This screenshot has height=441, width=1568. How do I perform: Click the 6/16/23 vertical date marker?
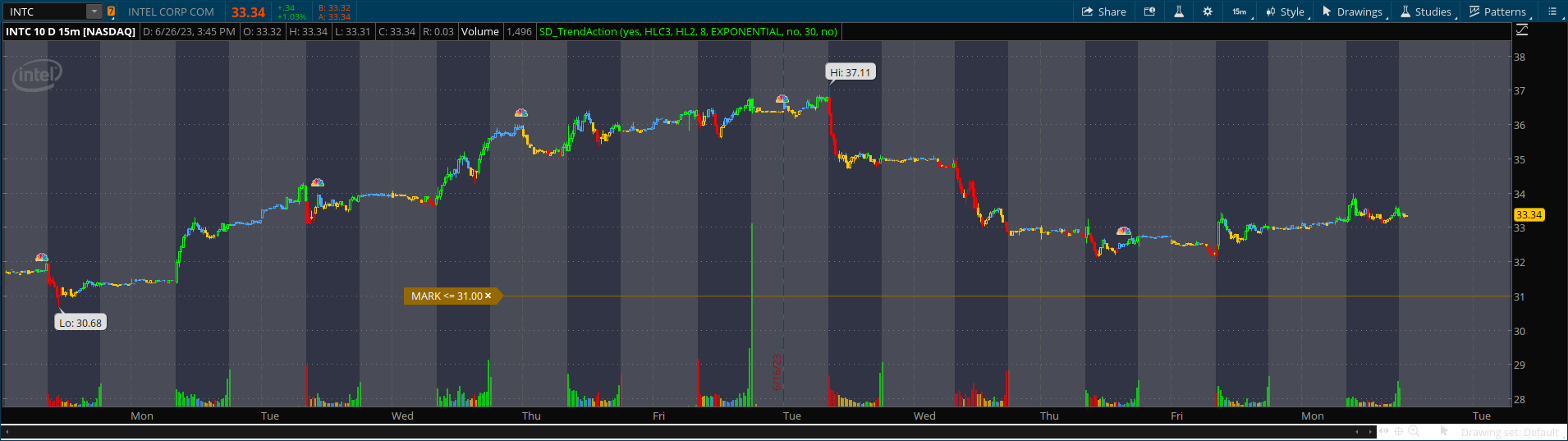pyautogui.click(x=777, y=372)
